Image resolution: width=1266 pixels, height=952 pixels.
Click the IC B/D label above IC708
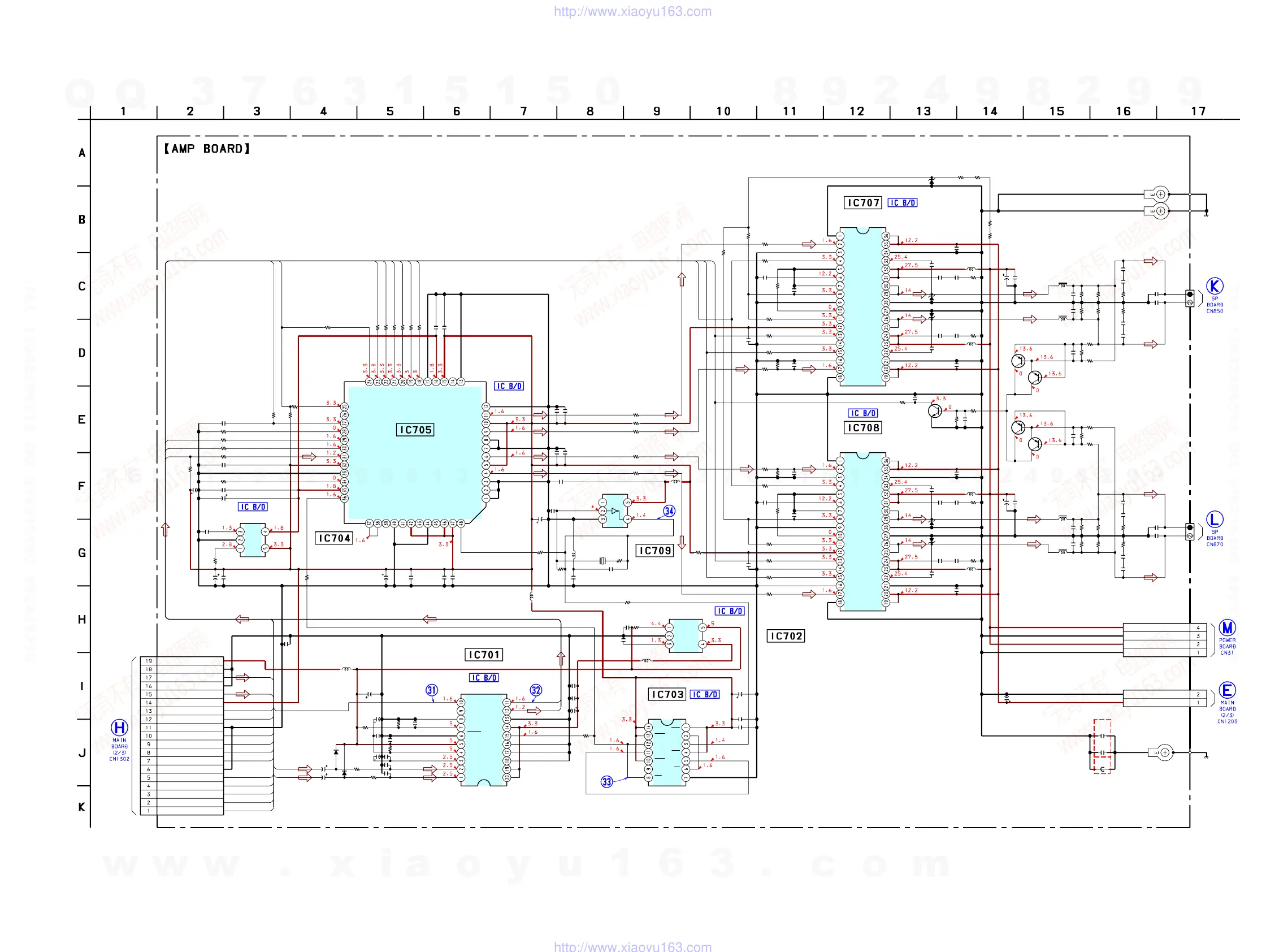862,413
